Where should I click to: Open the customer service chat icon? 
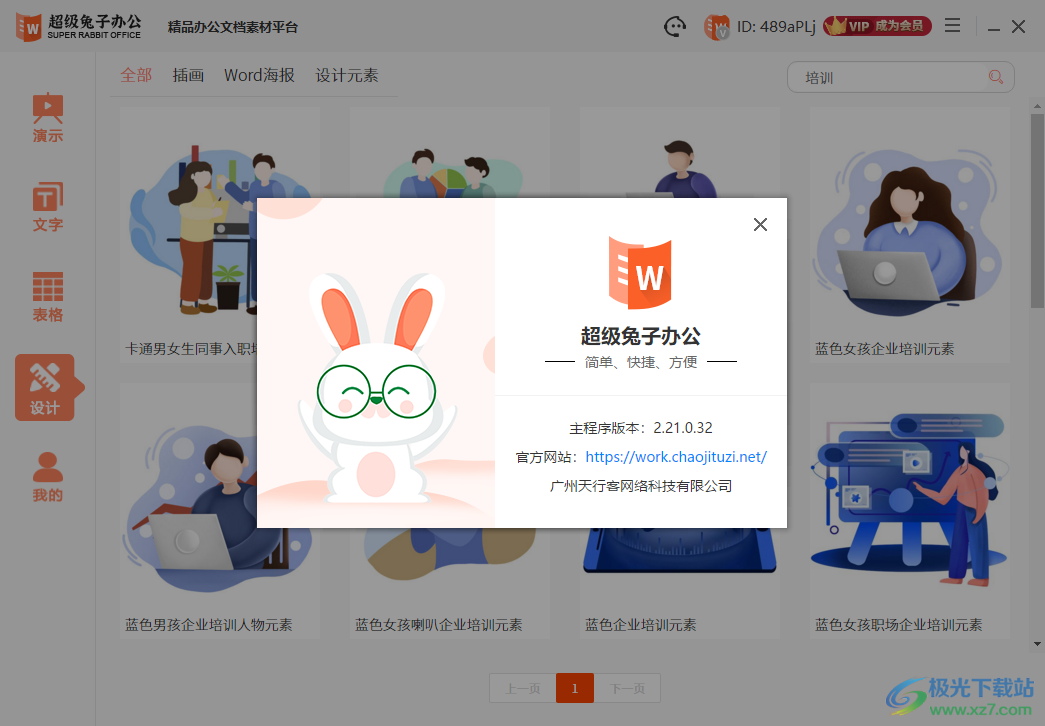point(675,26)
